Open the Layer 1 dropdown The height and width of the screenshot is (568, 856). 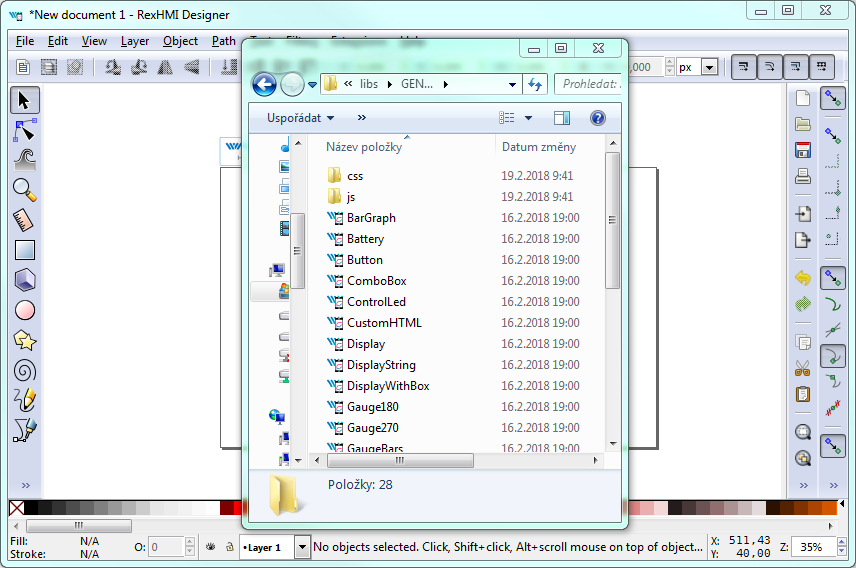[301, 547]
